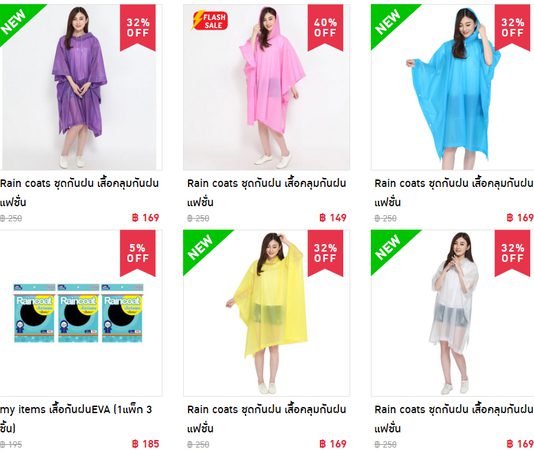Image resolution: width=534 pixels, height=451 pixels.
Task: Click the 32% OFF tag on yellow raincoat
Action: pos(325,253)
